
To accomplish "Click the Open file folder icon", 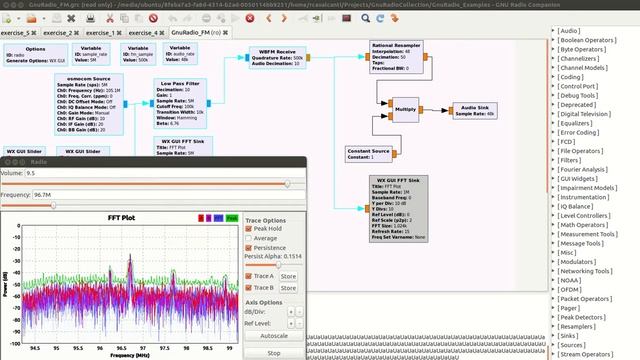I will (x=31, y=18).
